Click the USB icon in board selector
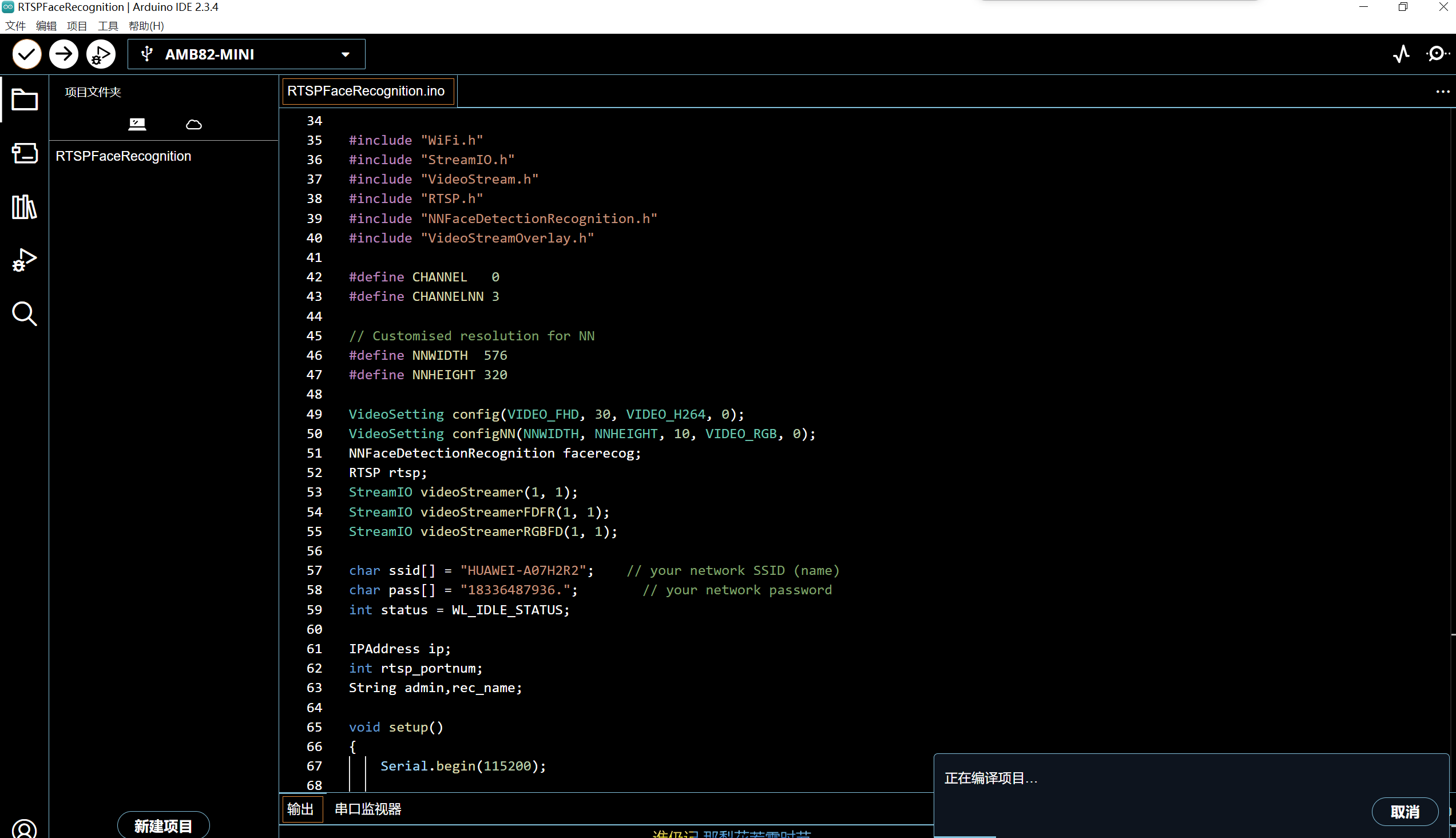Screen dimensions: 1456x838 point(147,54)
